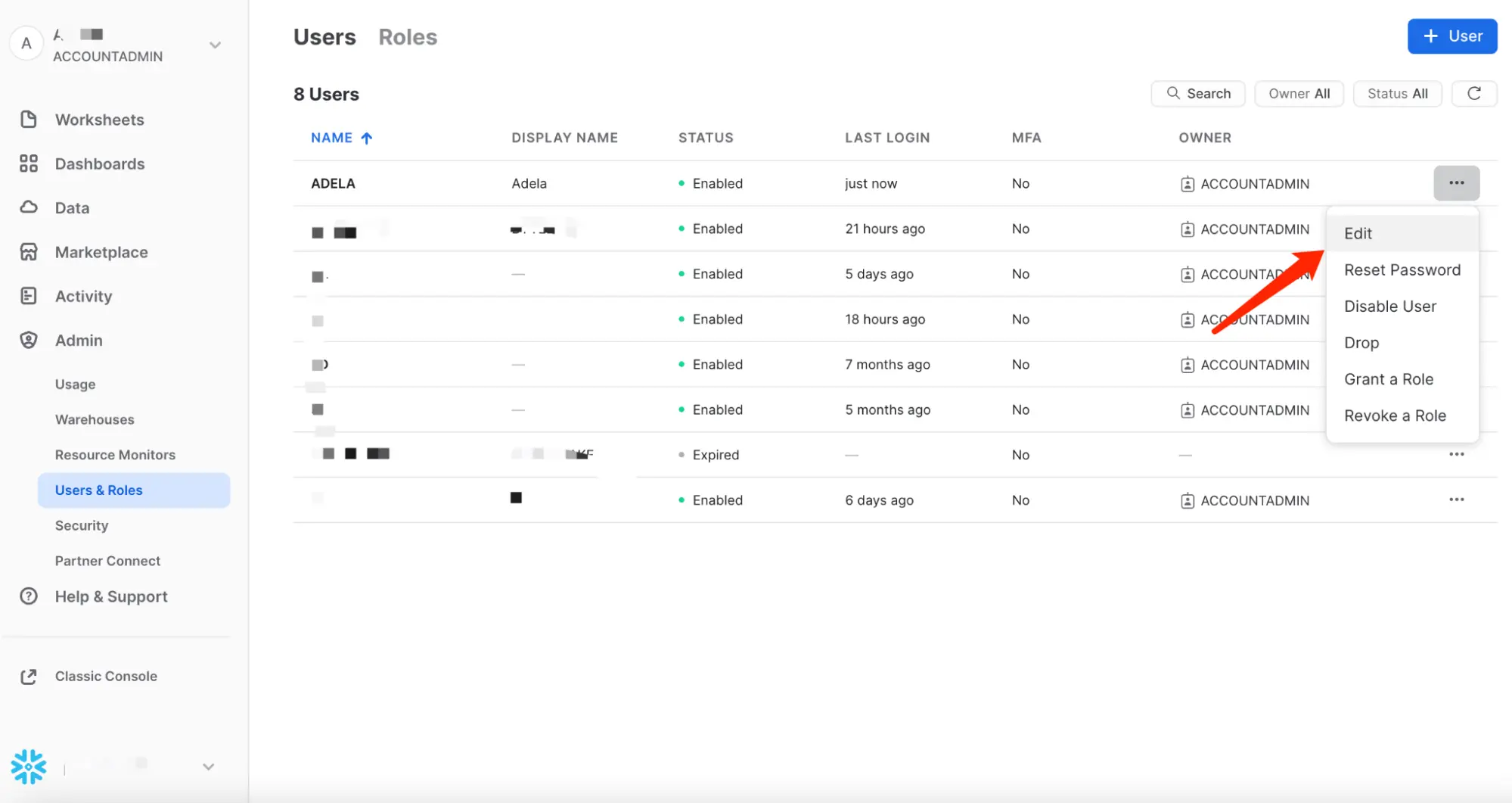Sort by STATUS column header
Image resolution: width=1512 pixels, height=803 pixels.
click(706, 138)
